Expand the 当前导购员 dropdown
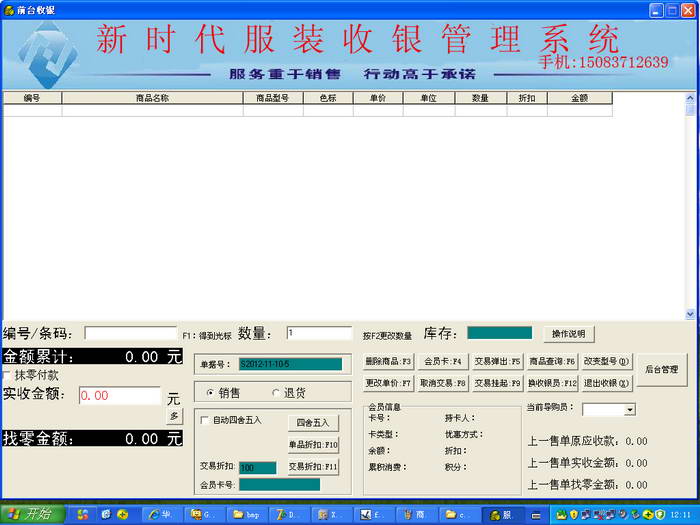 (629, 409)
